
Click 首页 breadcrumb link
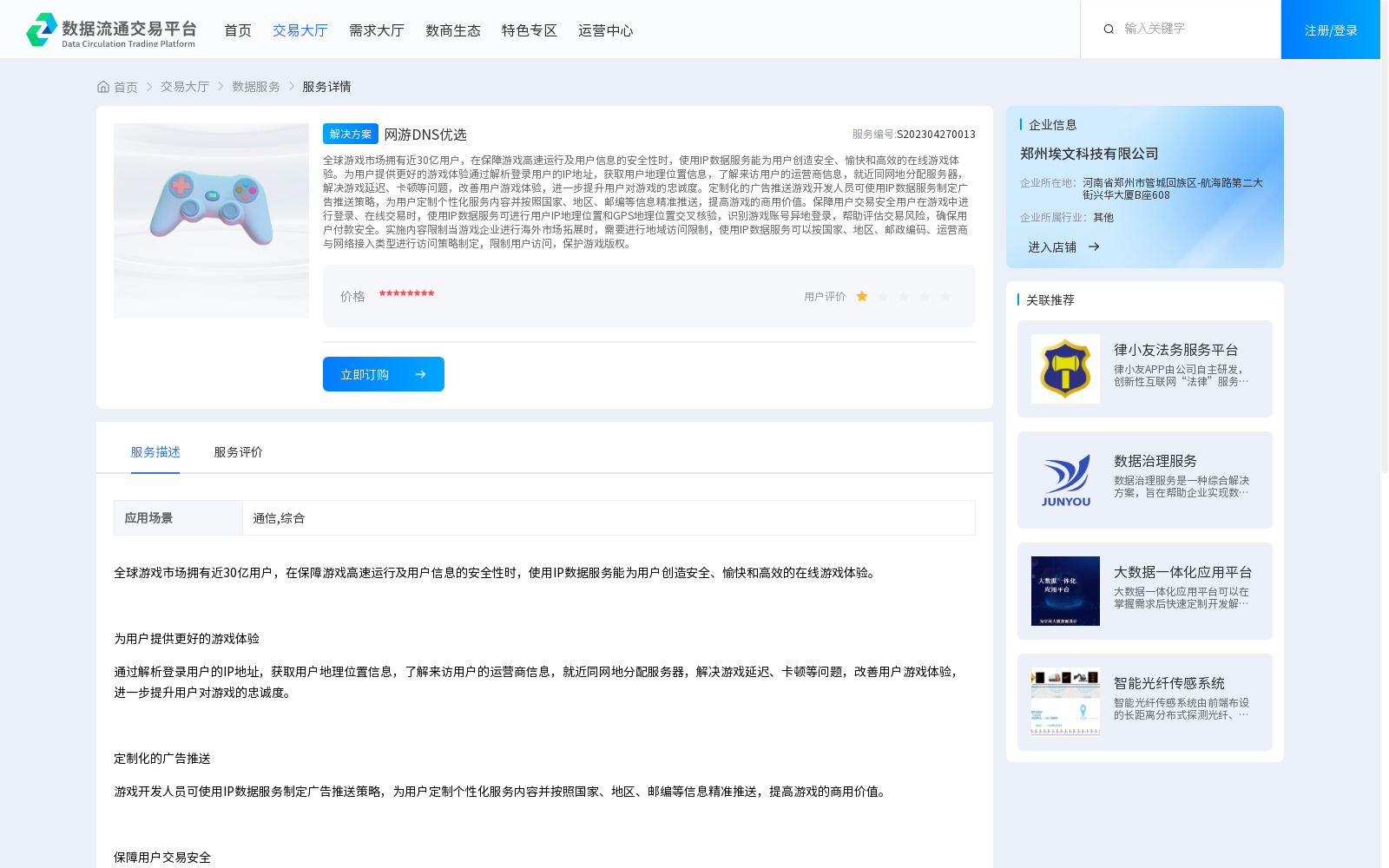pyautogui.click(x=126, y=87)
